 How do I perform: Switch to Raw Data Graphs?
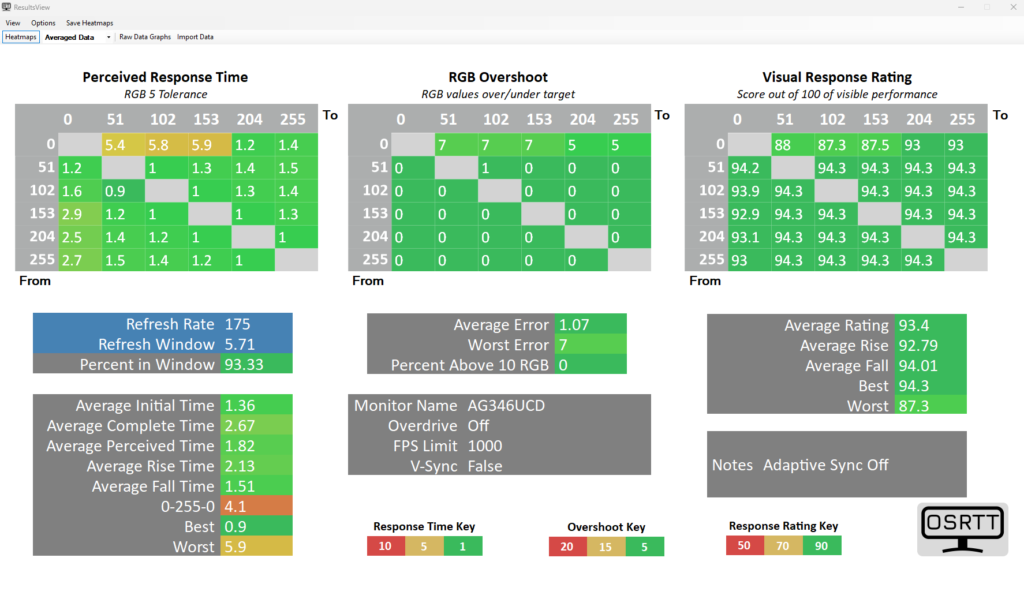(145, 37)
